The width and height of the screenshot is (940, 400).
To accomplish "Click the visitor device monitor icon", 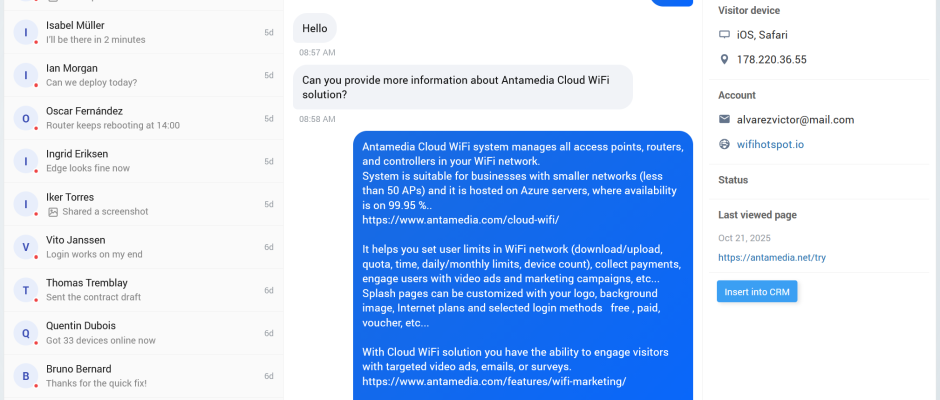I will [724, 35].
